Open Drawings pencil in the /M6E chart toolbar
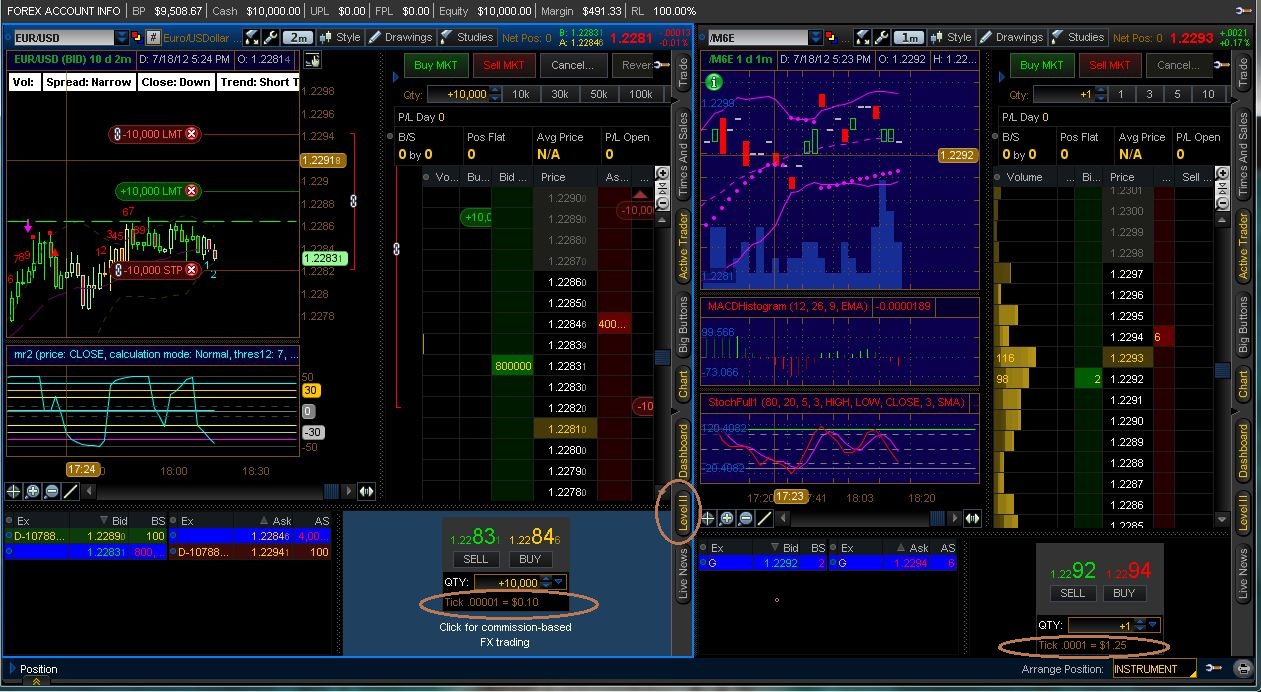This screenshot has height=692, width=1261. pyautogui.click(x=1012, y=37)
